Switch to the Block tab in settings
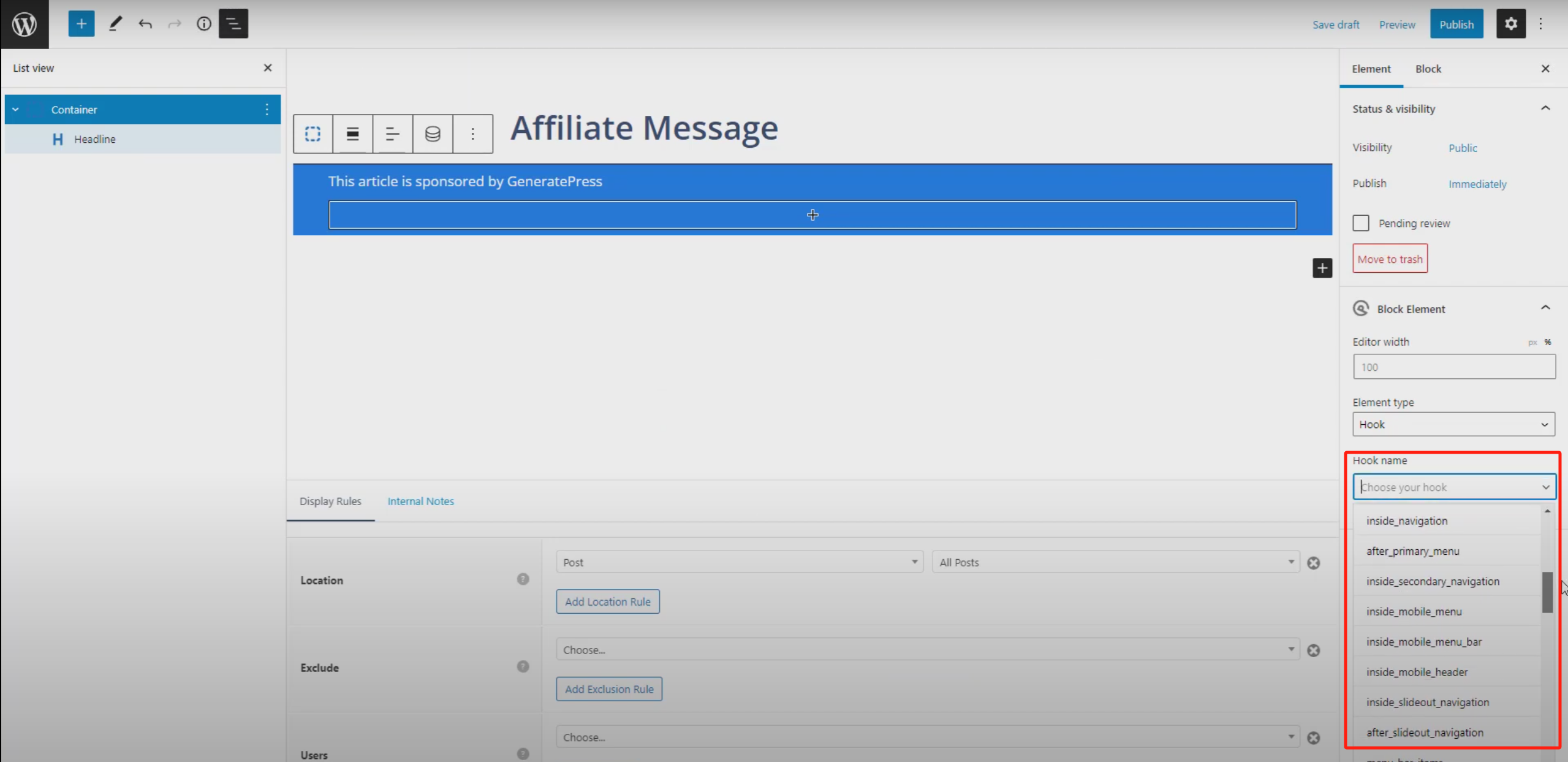 click(x=1428, y=69)
